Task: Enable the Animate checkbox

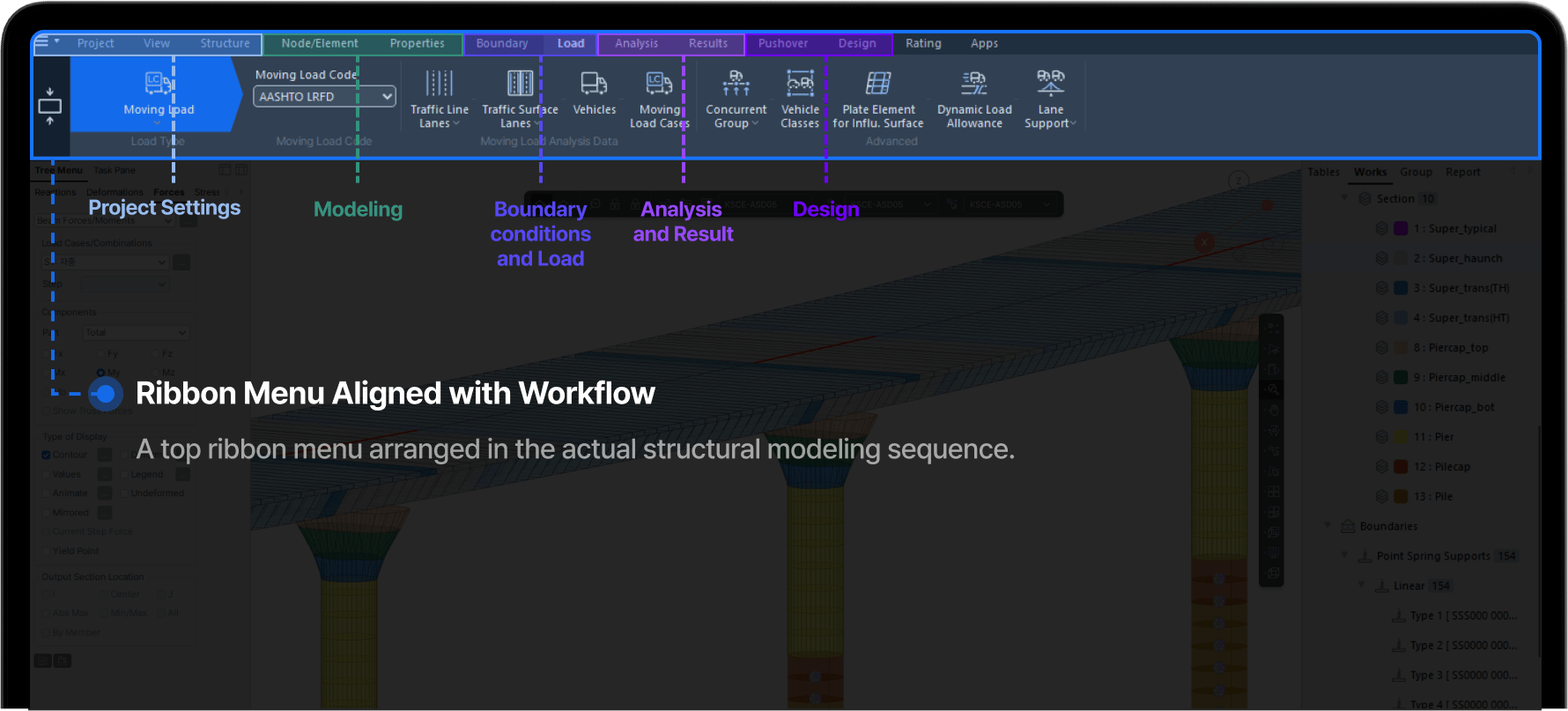Action: click(47, 493)
